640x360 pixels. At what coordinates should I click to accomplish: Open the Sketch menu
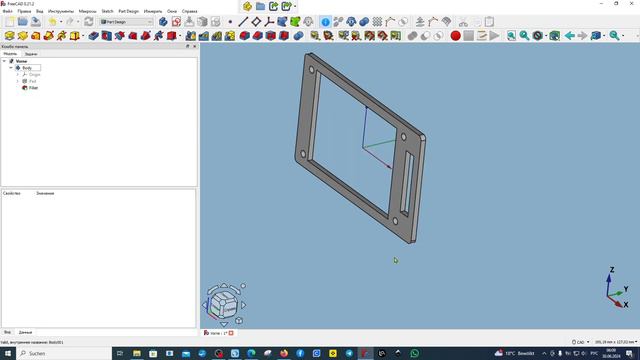107,11
